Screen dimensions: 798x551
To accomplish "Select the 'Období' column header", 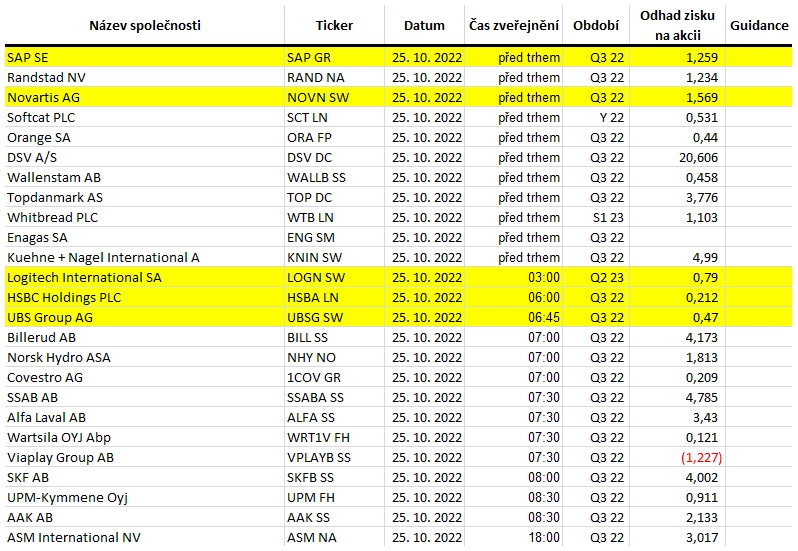I will pos(596,25).
